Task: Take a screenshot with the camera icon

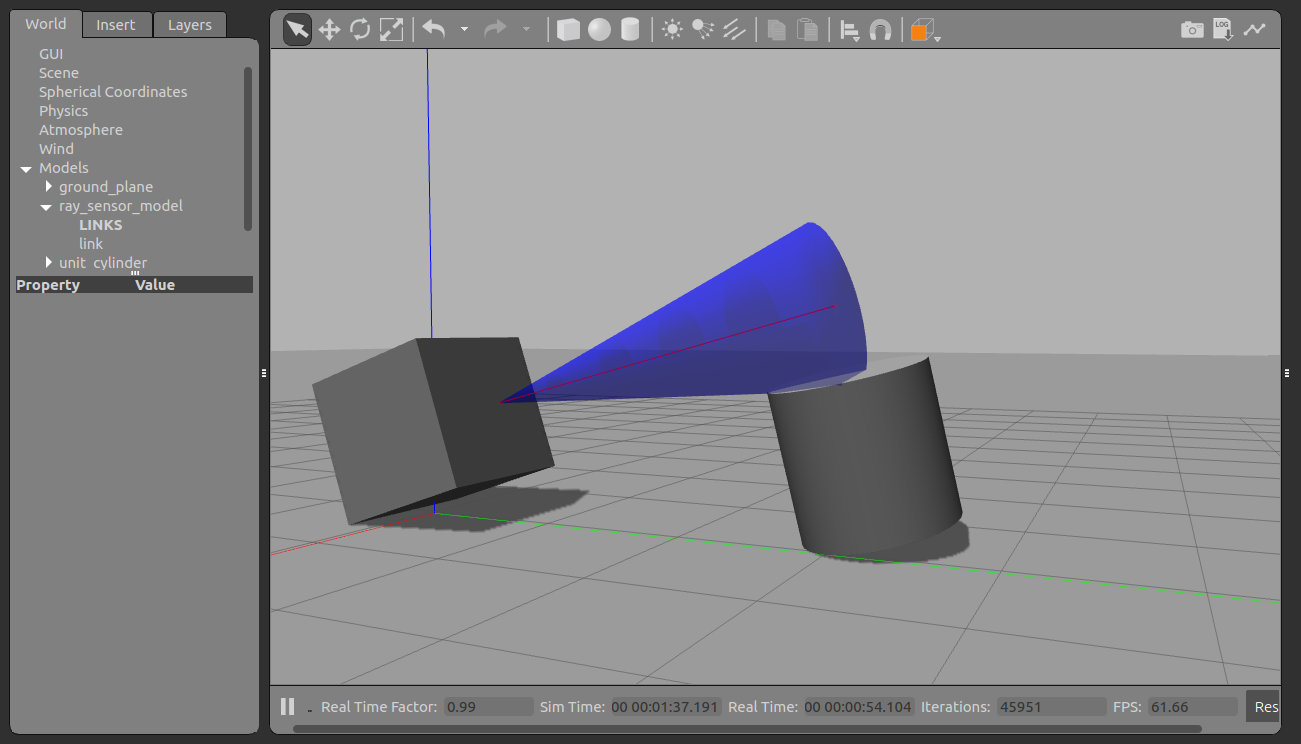Action: tap(1192, 29)
